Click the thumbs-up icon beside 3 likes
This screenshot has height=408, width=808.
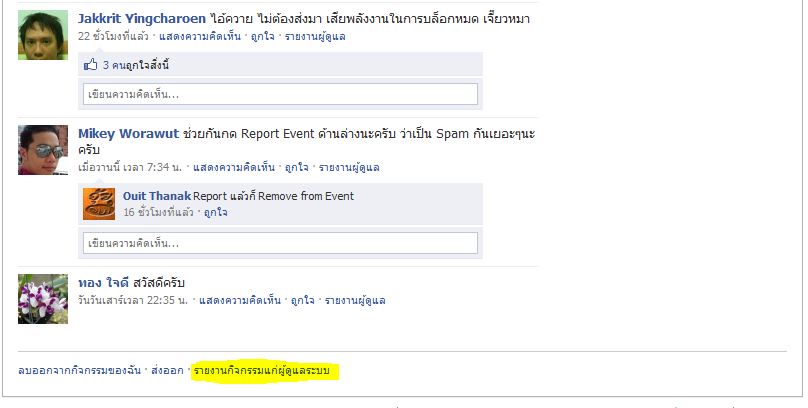click(x=90, y=65)
